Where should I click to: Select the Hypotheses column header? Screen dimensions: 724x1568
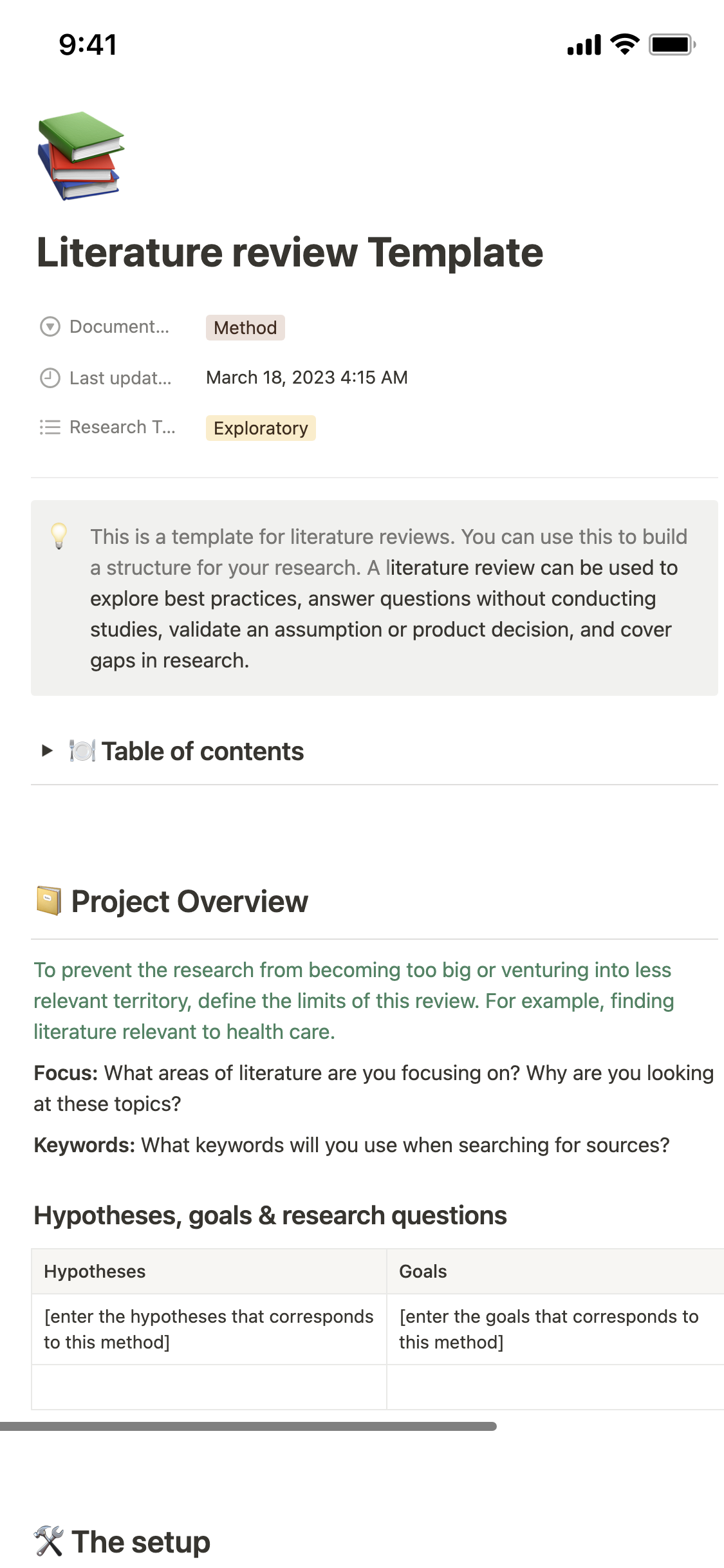coord(94,1272)
